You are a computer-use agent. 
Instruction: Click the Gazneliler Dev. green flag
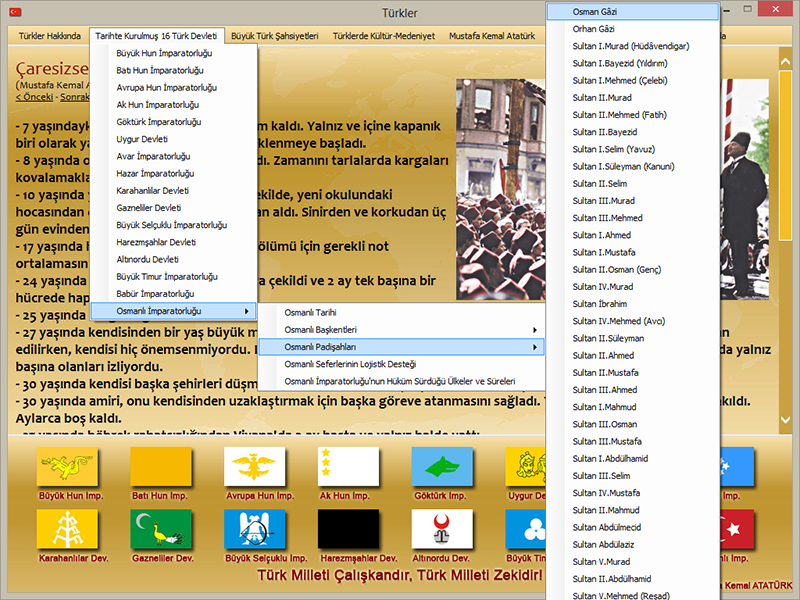(x=160, y=529)
